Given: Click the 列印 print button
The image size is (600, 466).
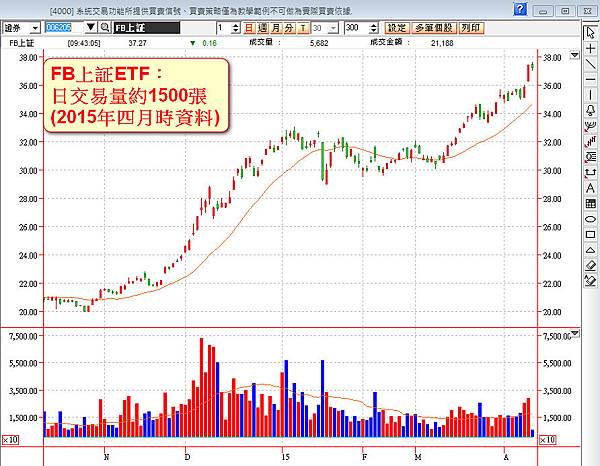Looking at the screenshot, I should click(x=471, y=28).
